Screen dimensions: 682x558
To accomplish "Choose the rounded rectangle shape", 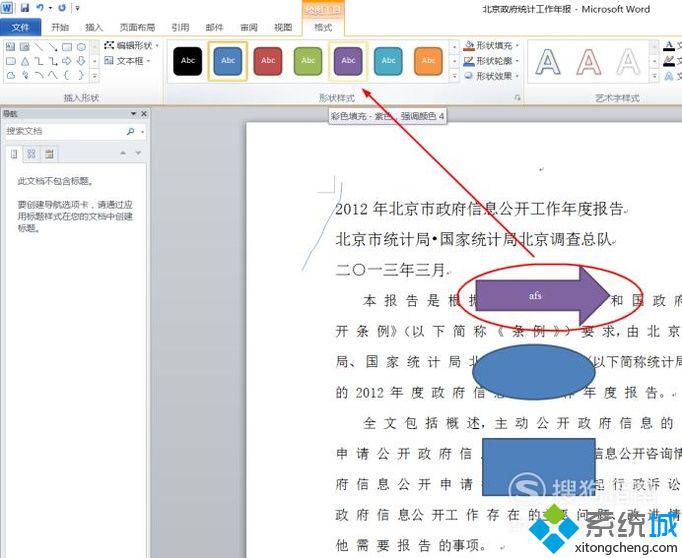I will coord(11,61).
